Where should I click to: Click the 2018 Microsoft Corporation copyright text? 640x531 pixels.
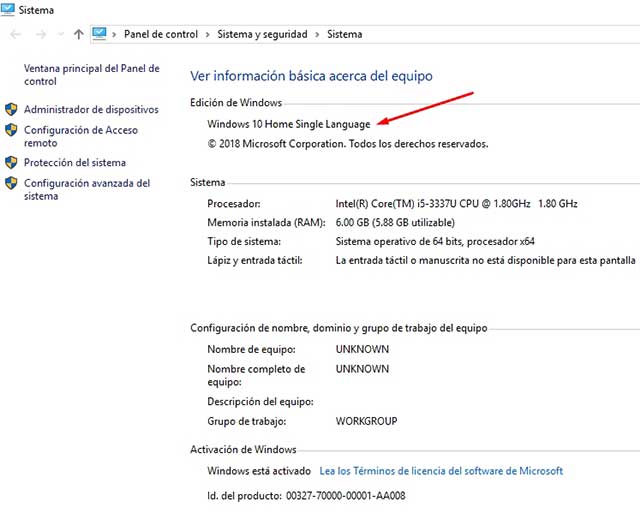[x=348, y=144]
